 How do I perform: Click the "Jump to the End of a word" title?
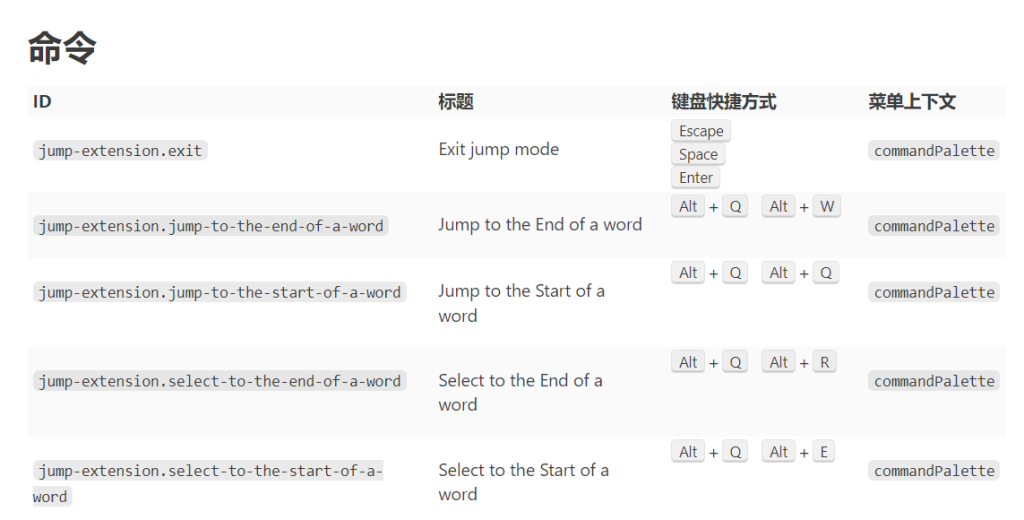(539, 225)
